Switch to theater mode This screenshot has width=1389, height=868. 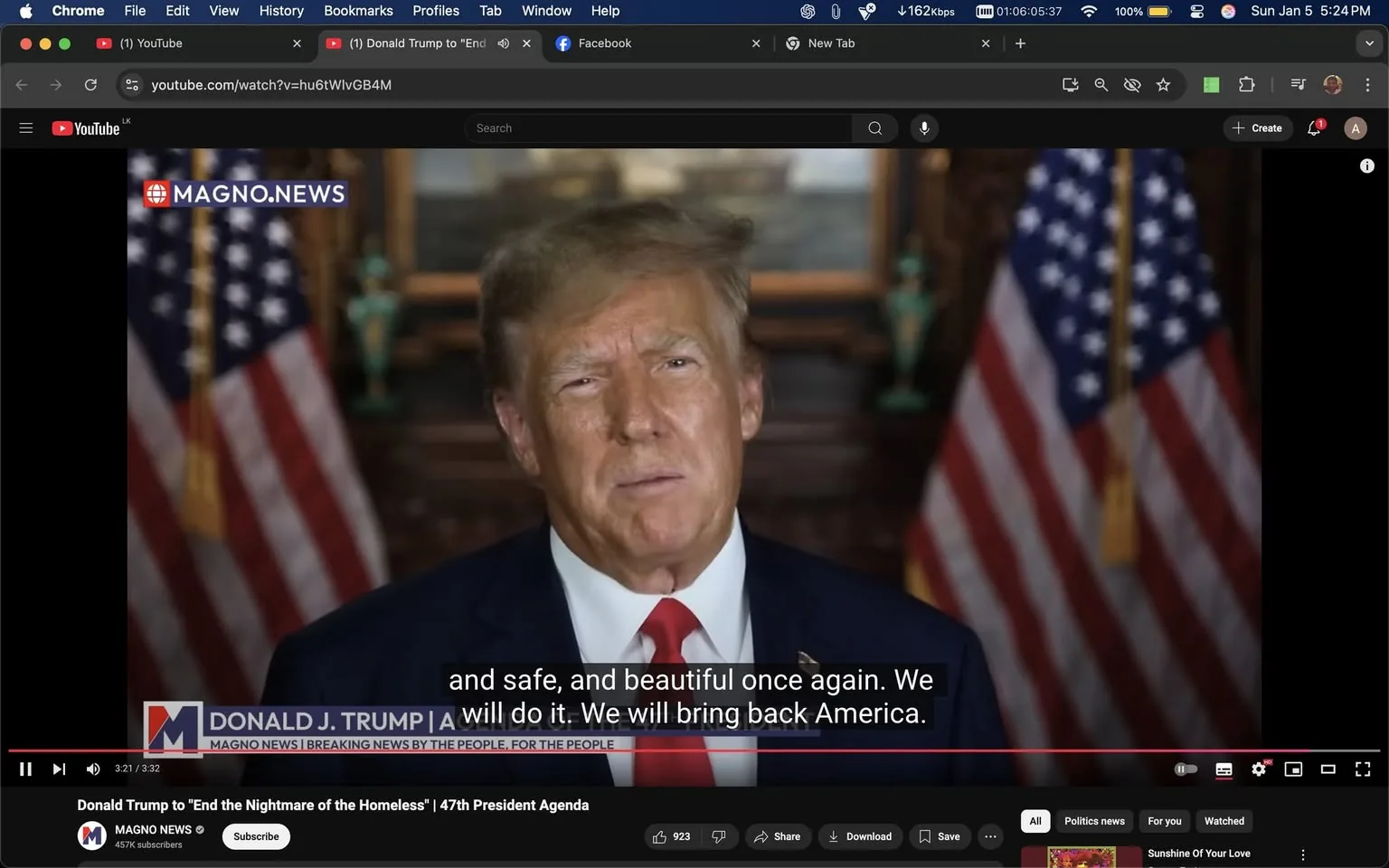tap(1328, 769)
